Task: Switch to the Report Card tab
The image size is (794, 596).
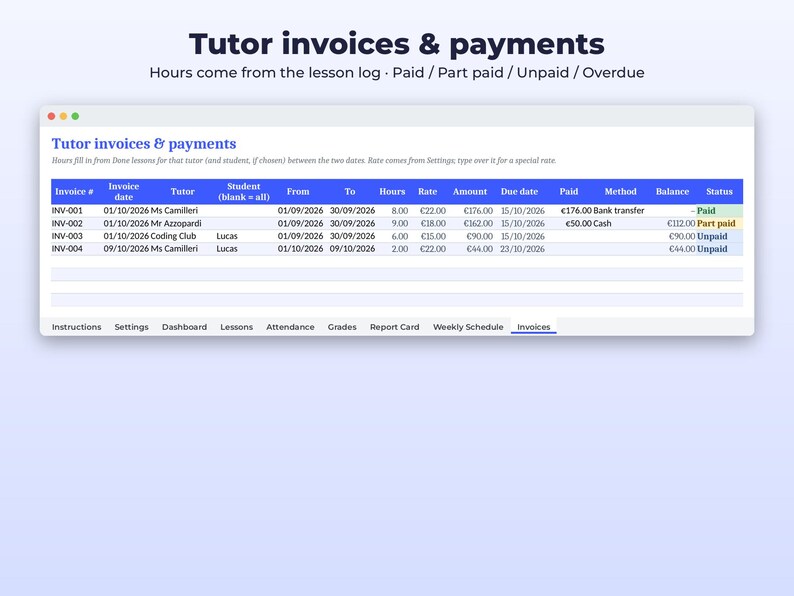Action: coord(394,327)
